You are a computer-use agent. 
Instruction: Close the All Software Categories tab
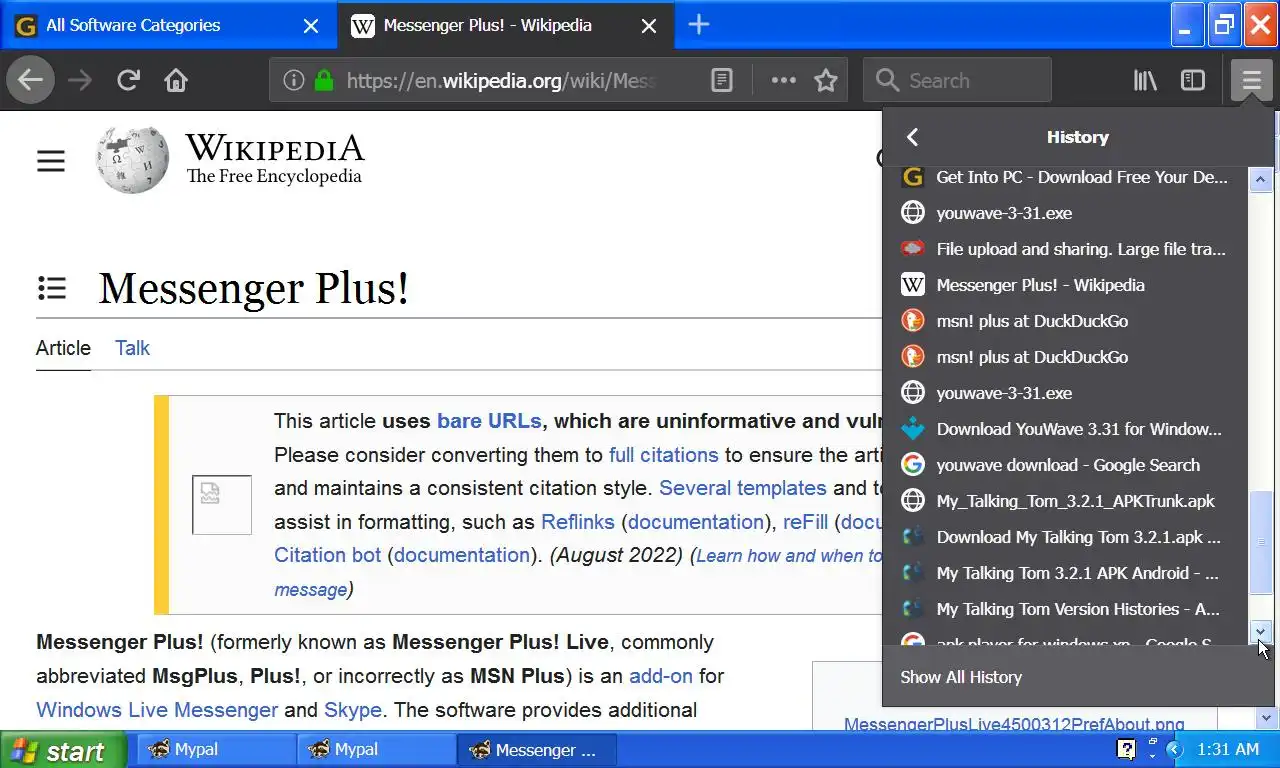311,26
